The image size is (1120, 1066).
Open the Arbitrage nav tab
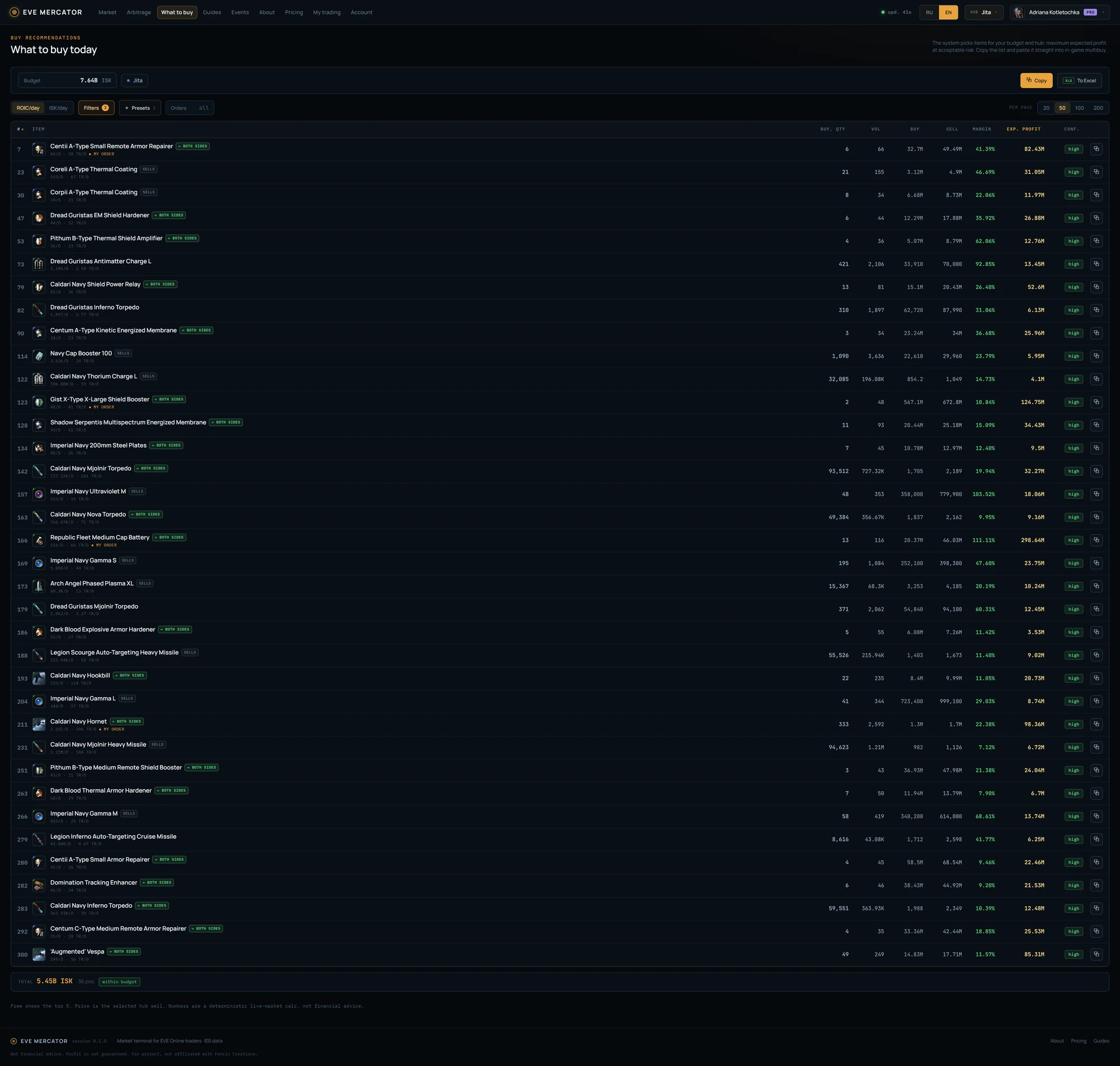[139, 12]
